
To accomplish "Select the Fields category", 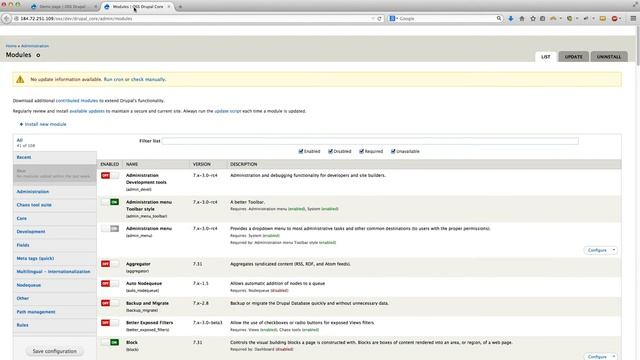I will click(23, 245).
